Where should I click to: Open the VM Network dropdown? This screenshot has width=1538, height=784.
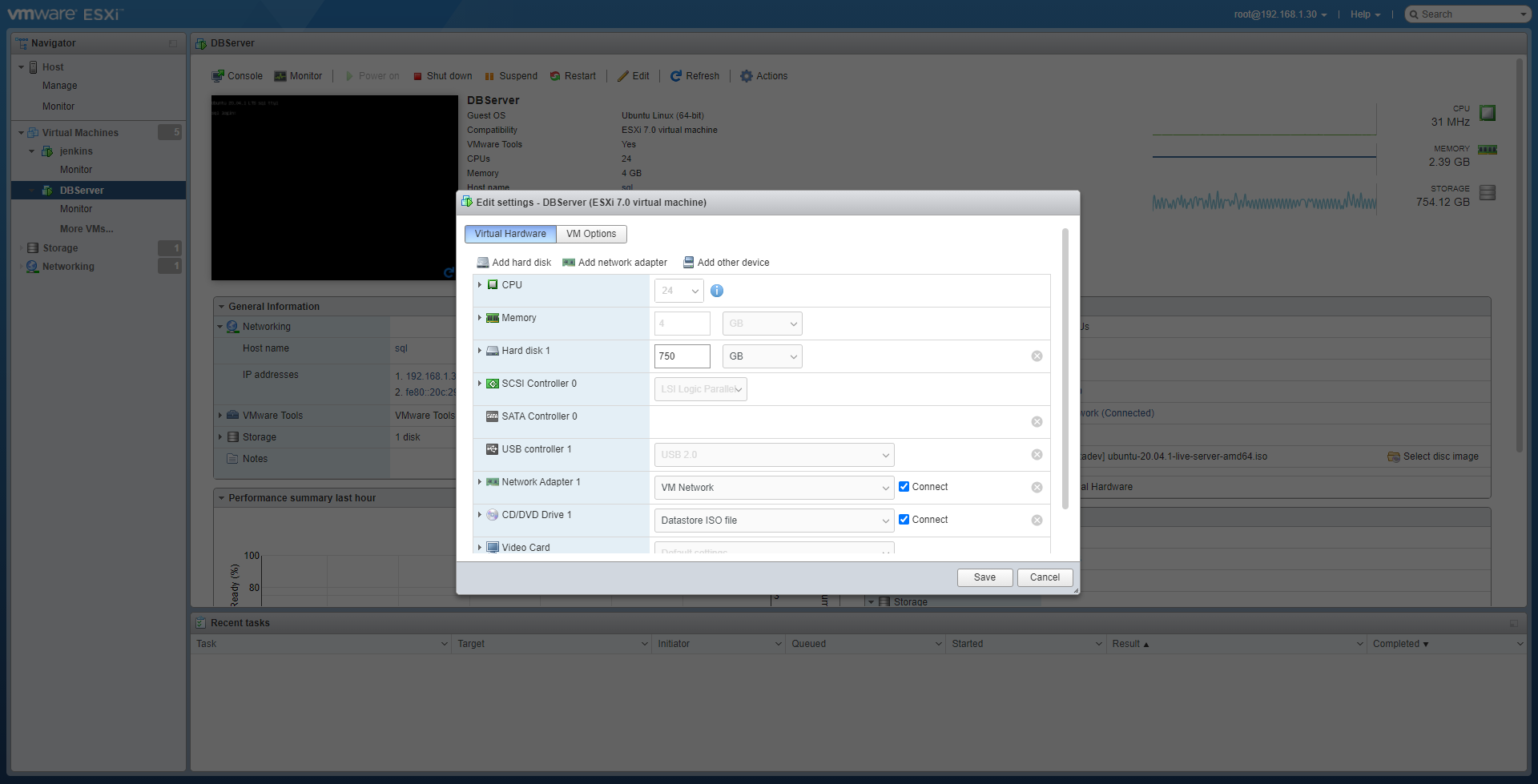click(x=773, y=488)
